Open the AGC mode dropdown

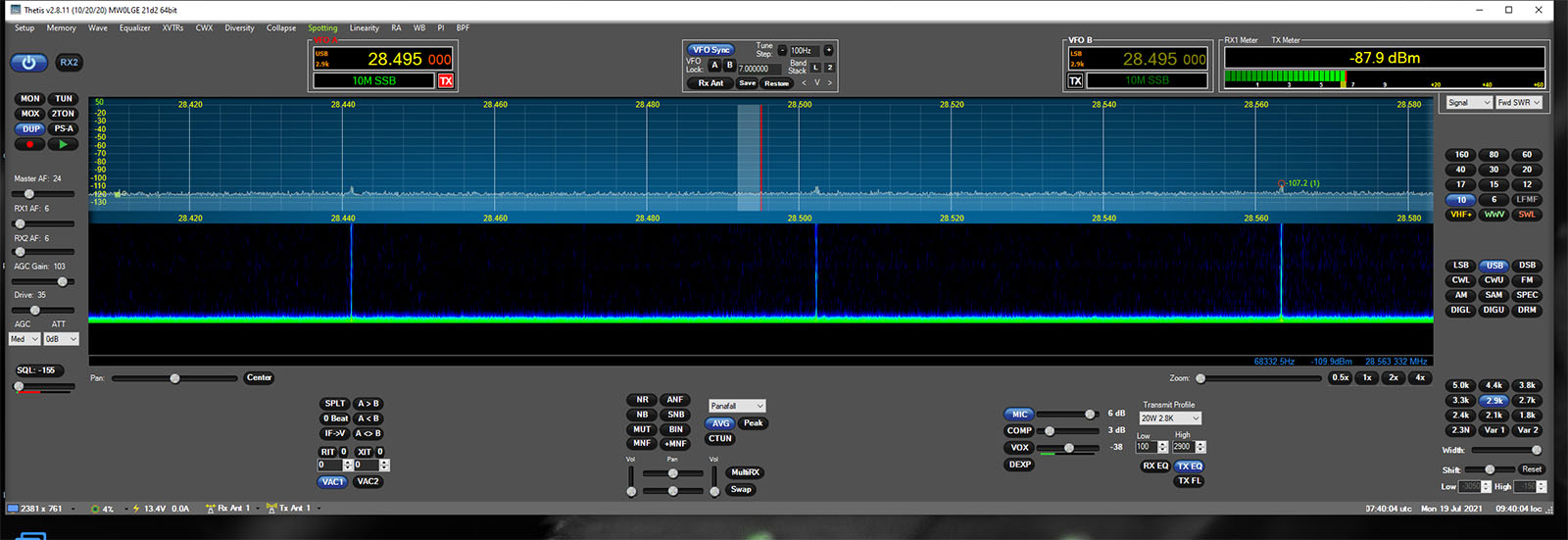(24, 339)
